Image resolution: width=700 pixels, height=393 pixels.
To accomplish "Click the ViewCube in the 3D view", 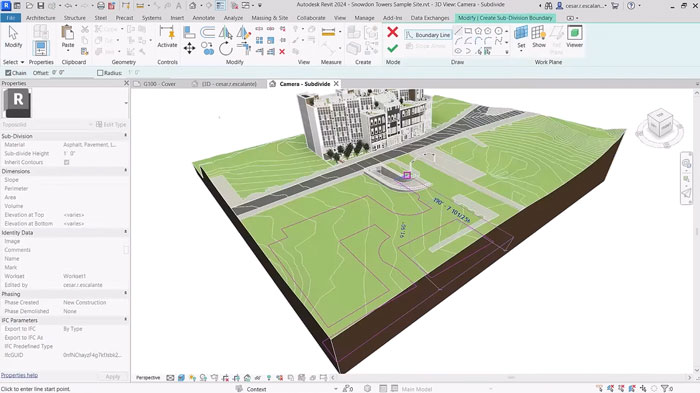I will pos(660,124).
